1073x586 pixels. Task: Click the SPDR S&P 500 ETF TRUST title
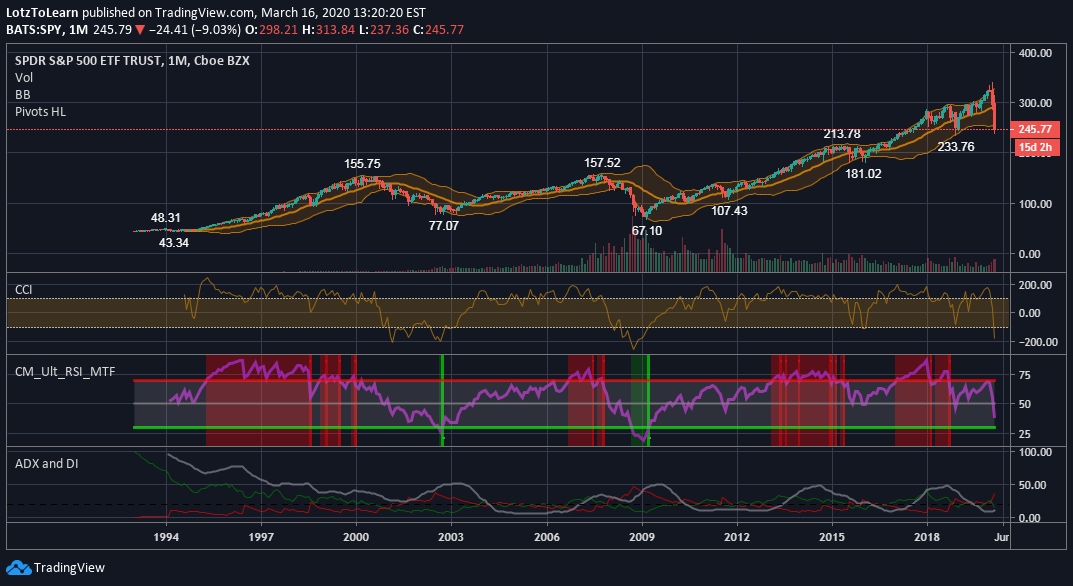point(88,61)
